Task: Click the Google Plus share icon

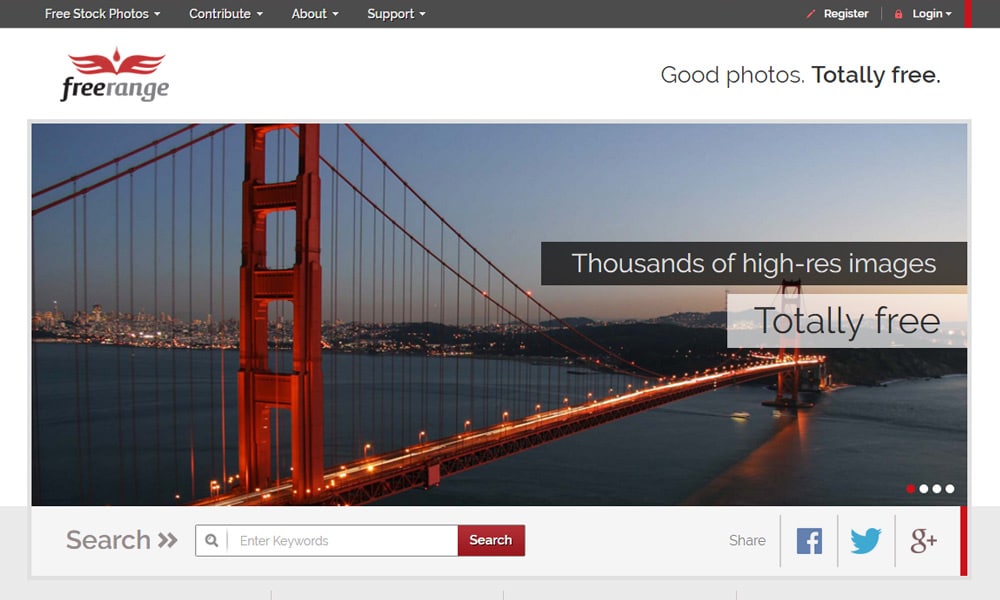Action: point(923,541)
